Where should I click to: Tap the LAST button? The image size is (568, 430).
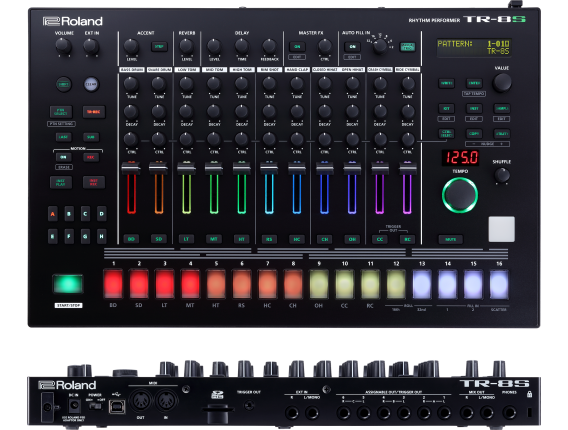point(63,137)
